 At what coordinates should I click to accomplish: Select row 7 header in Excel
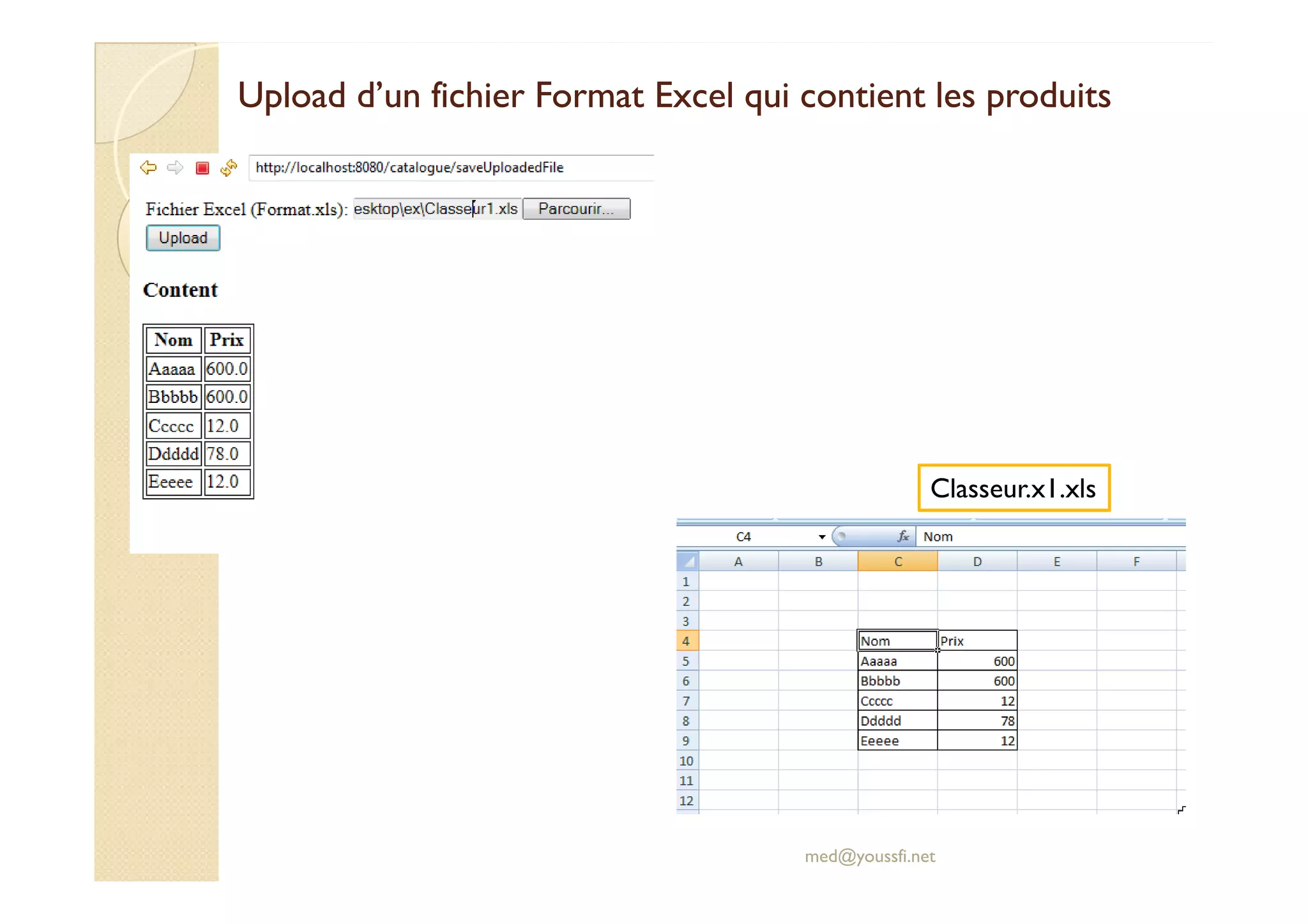click(687, 701)
